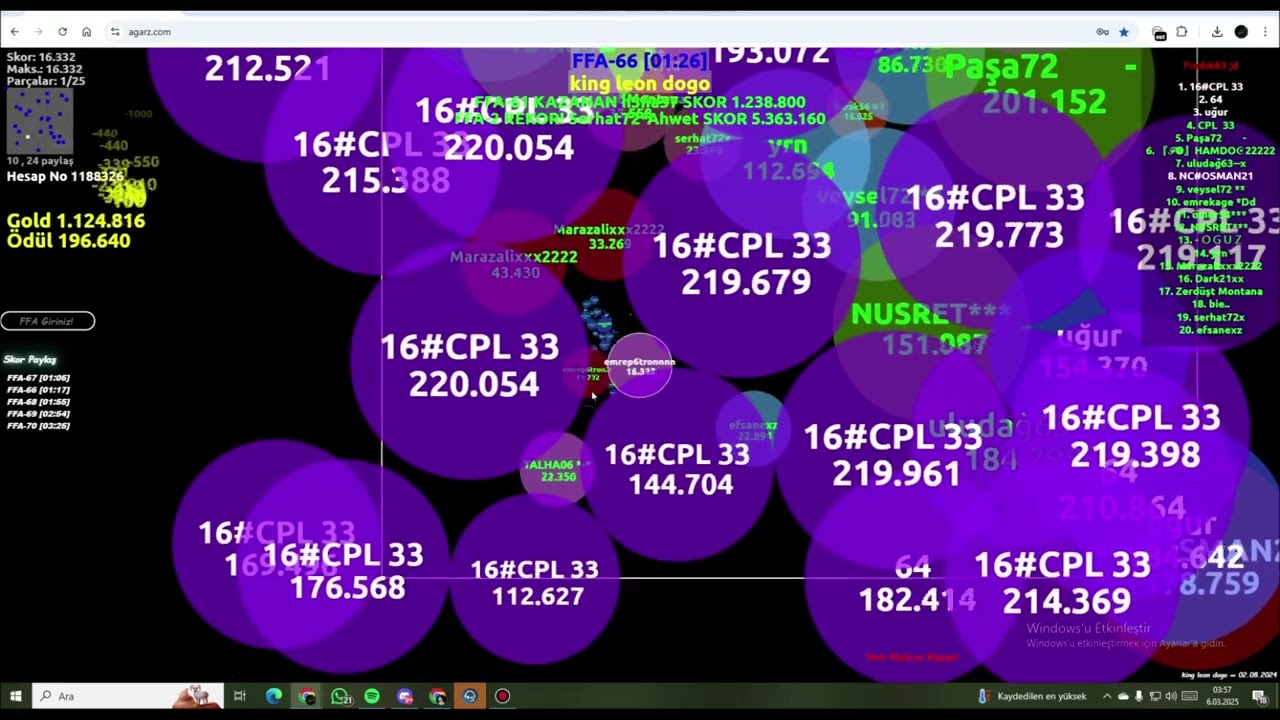Open the browser extensions puzzle icon
This screenshot has width=1280, height=720.
tap(1182, 32)
